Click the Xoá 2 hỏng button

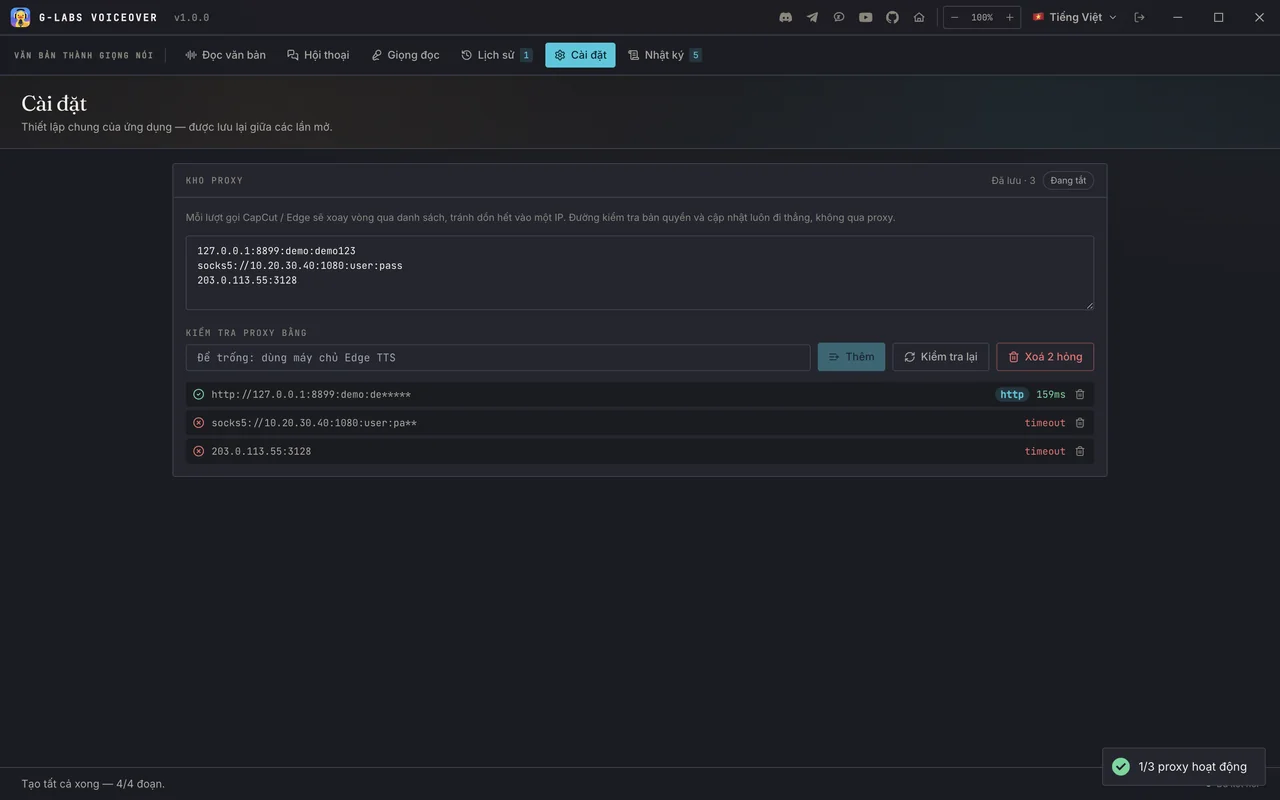click(1045, 357)
